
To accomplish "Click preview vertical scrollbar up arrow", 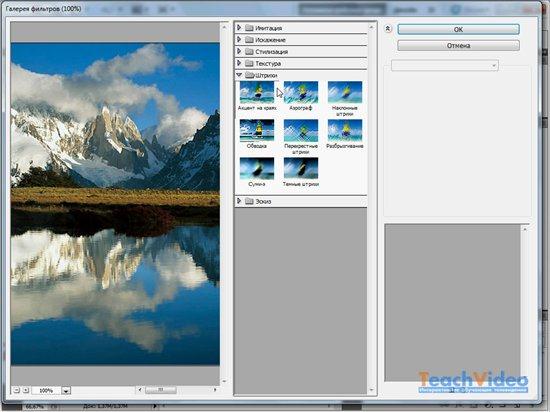I will [x=224, y=27].
